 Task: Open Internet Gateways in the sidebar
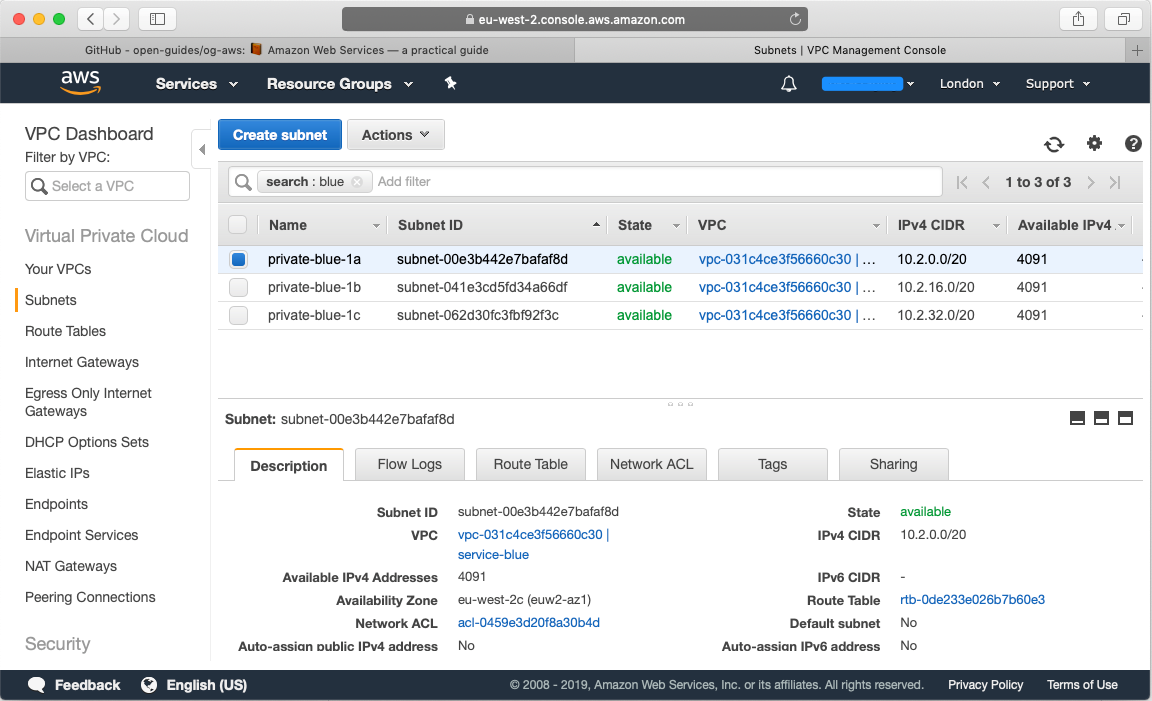tap(82, 362)
